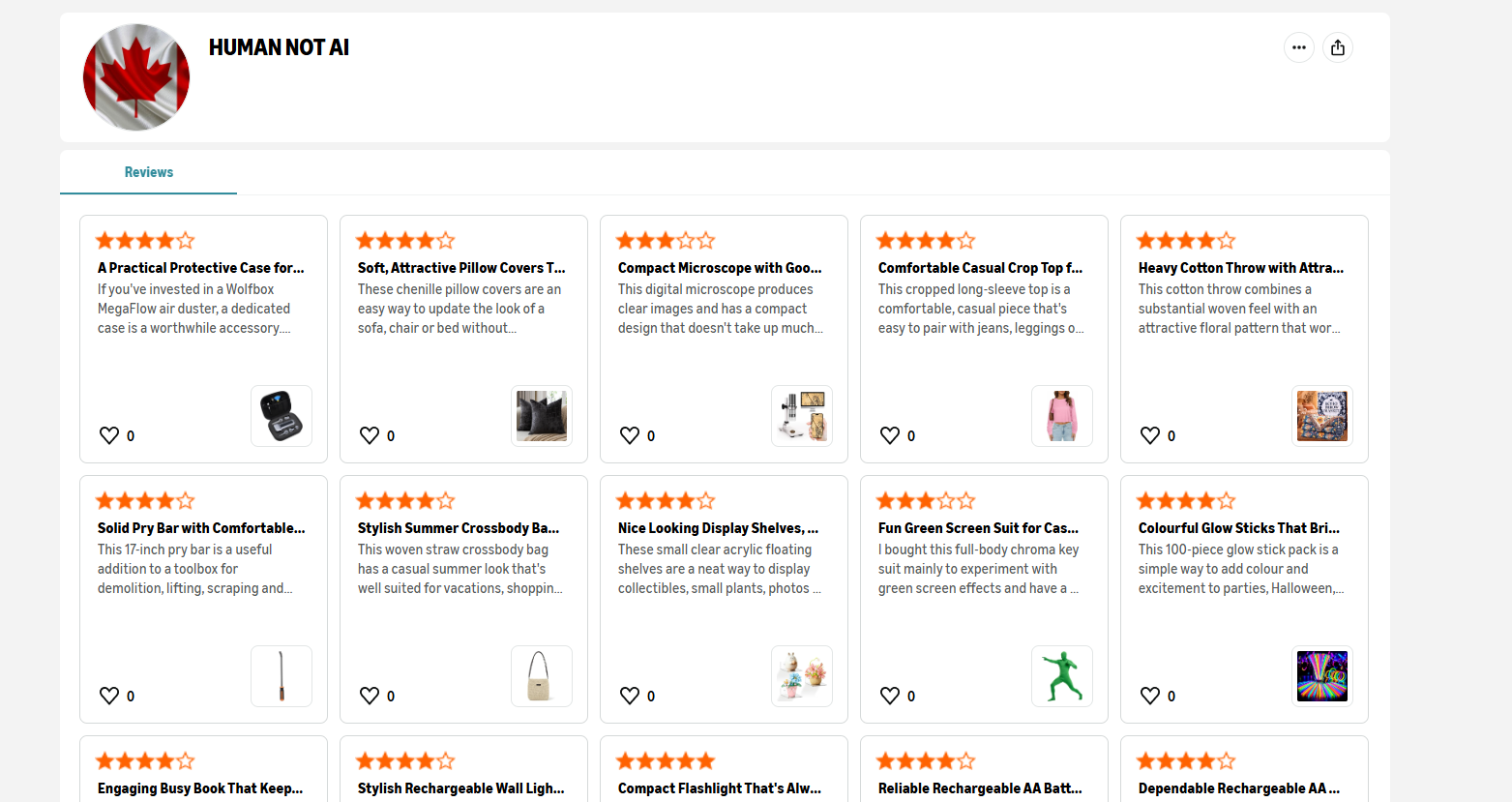This screenshot has height=802, width=1512.
Task: Click the glow sticks product thumbnail
Action: tap(1322, 676)
